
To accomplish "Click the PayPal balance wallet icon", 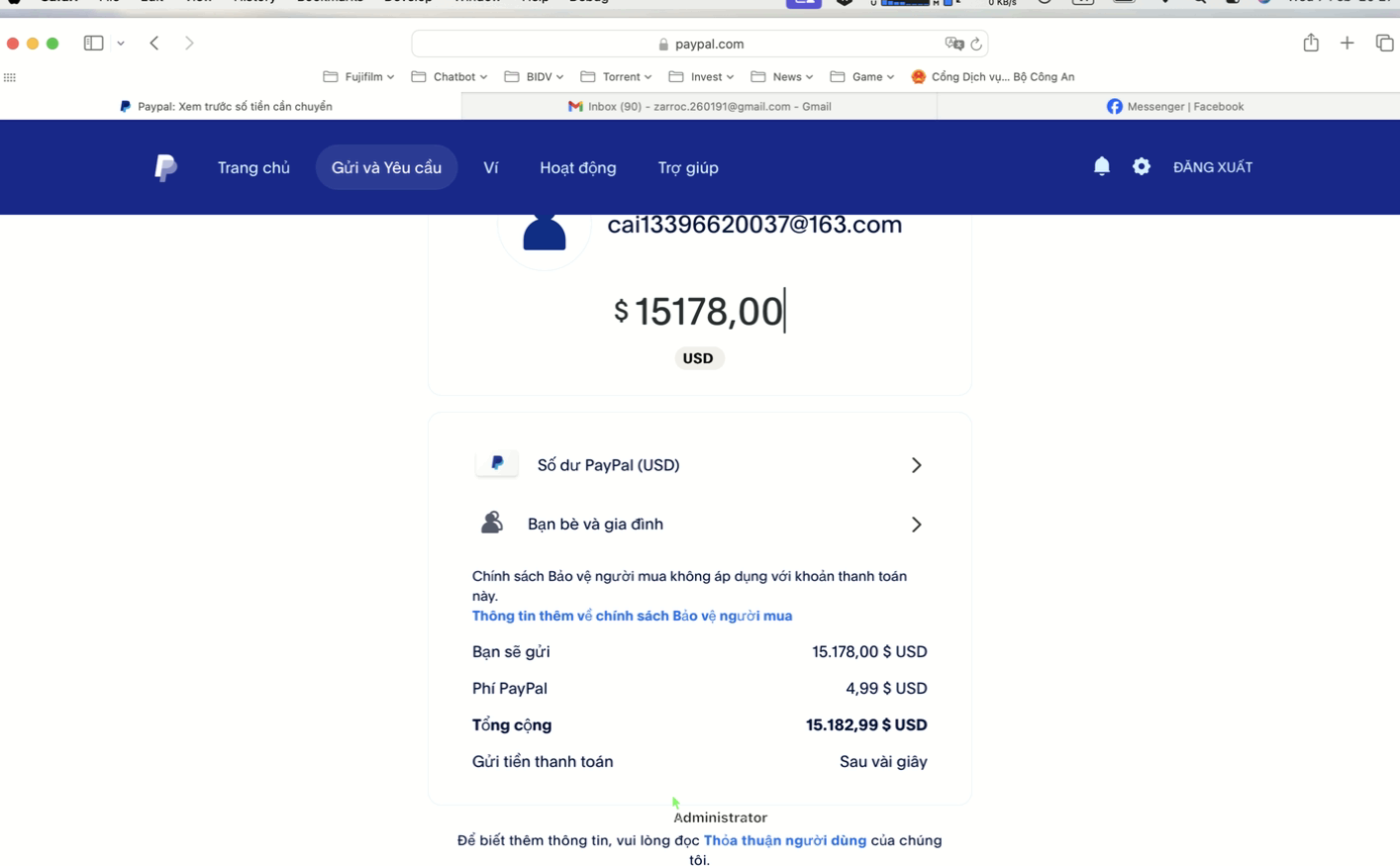I will [497, 463].
